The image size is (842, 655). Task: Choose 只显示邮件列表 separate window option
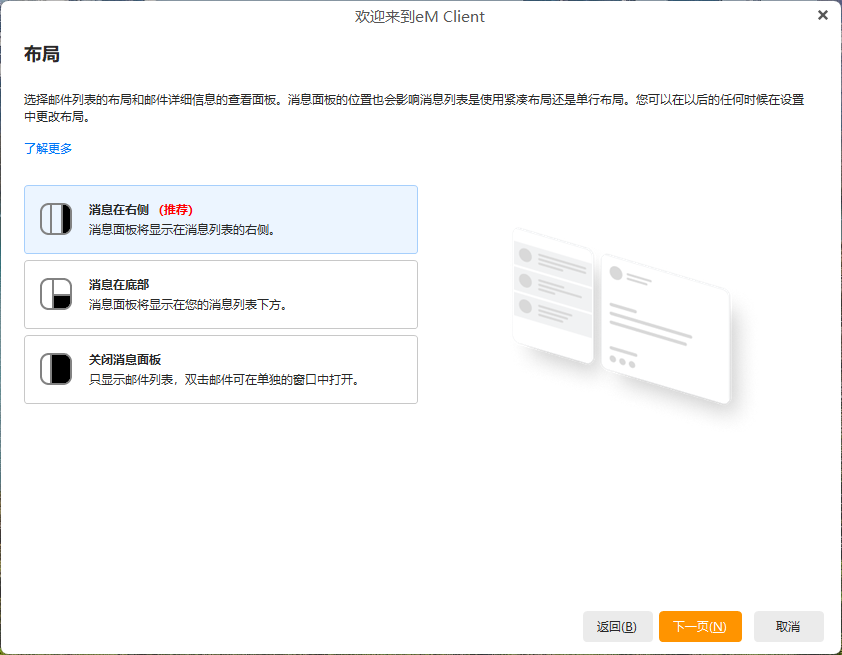[x=221, y=370]
